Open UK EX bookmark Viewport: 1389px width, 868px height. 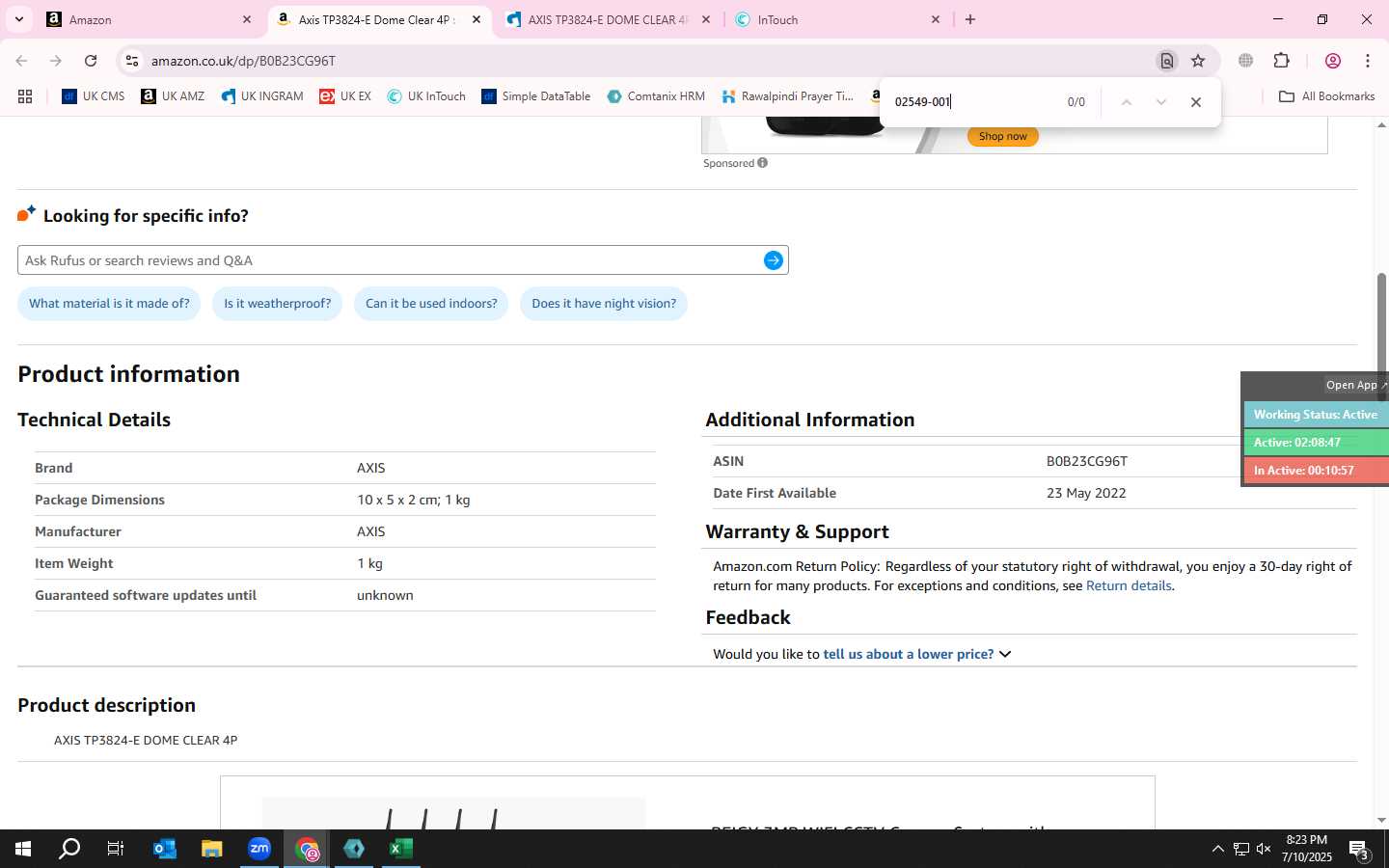[x=345, y=96]
